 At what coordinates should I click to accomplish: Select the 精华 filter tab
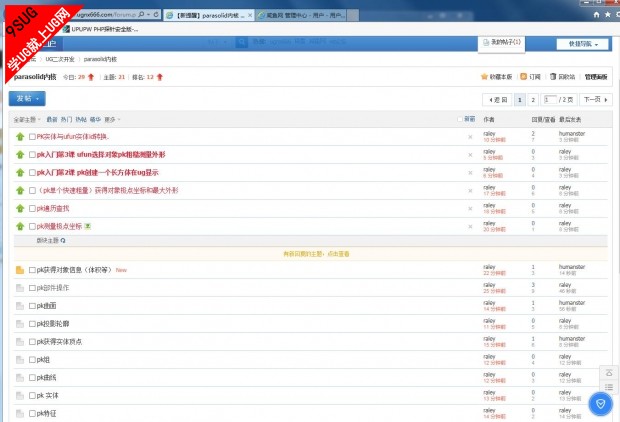pyautogui.click(x=95, y=119)
